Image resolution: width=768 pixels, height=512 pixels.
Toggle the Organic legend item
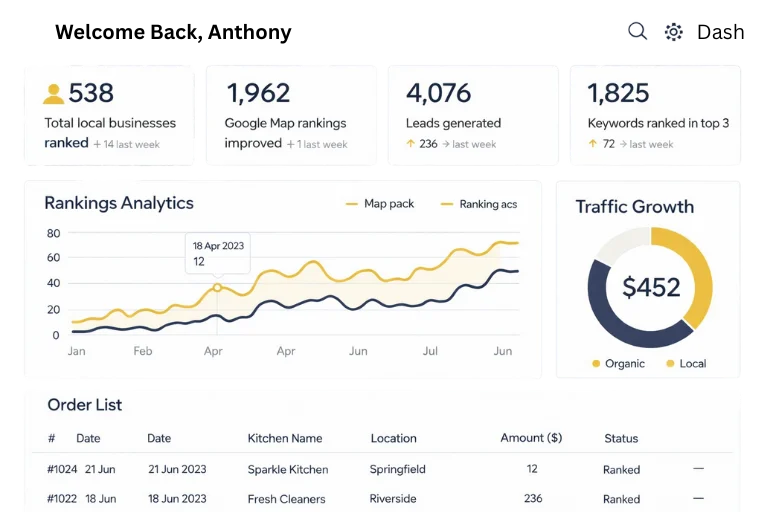click(x=618, y=364)
